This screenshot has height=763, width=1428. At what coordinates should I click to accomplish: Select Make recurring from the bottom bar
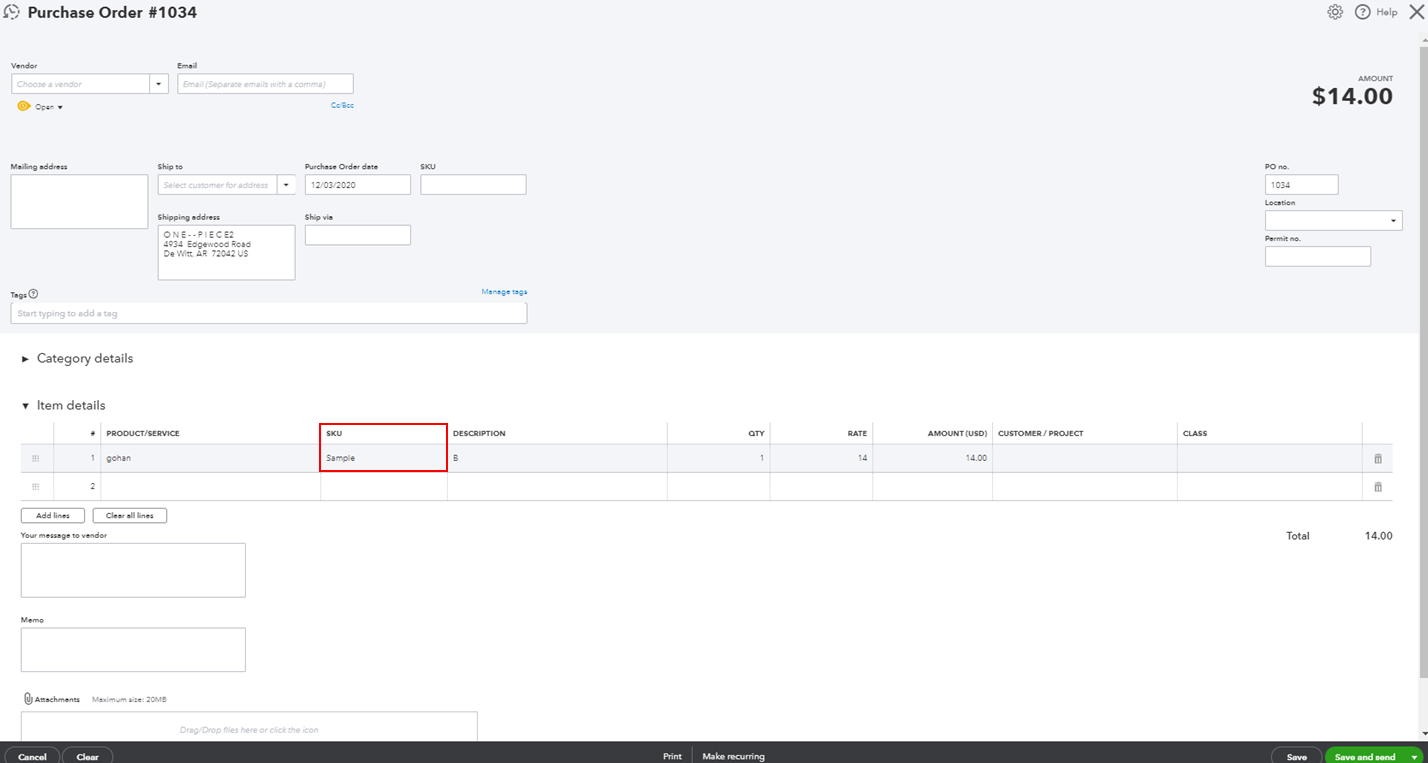click(x=733, y=756)
